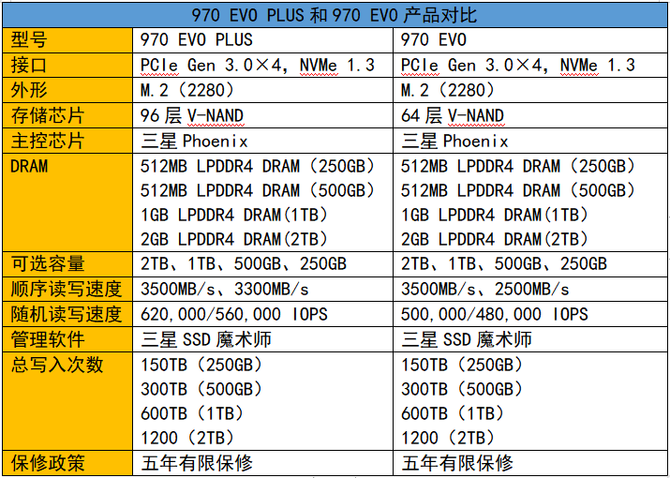This screenshot has height=478, width=670.
Task: Select "300TB (500GB)" in the 970 EVO PLUS column
Action: coord(202,389)
